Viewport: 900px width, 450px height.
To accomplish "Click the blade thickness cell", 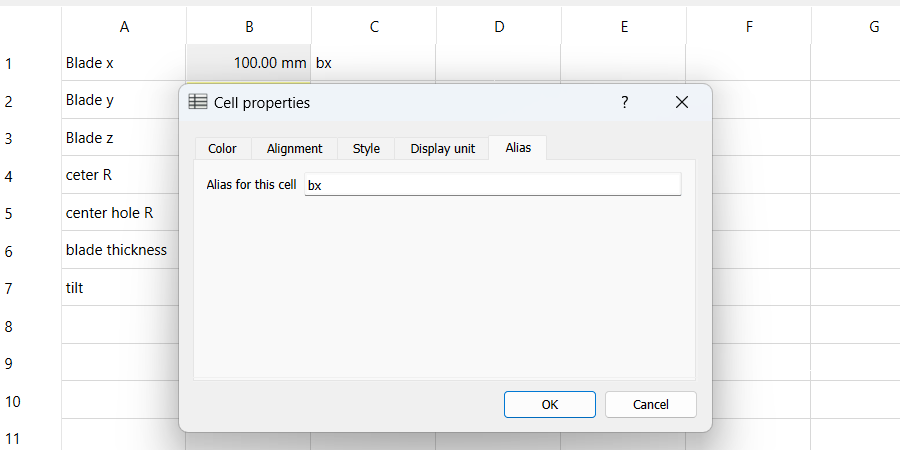I will tap(117, 250).
